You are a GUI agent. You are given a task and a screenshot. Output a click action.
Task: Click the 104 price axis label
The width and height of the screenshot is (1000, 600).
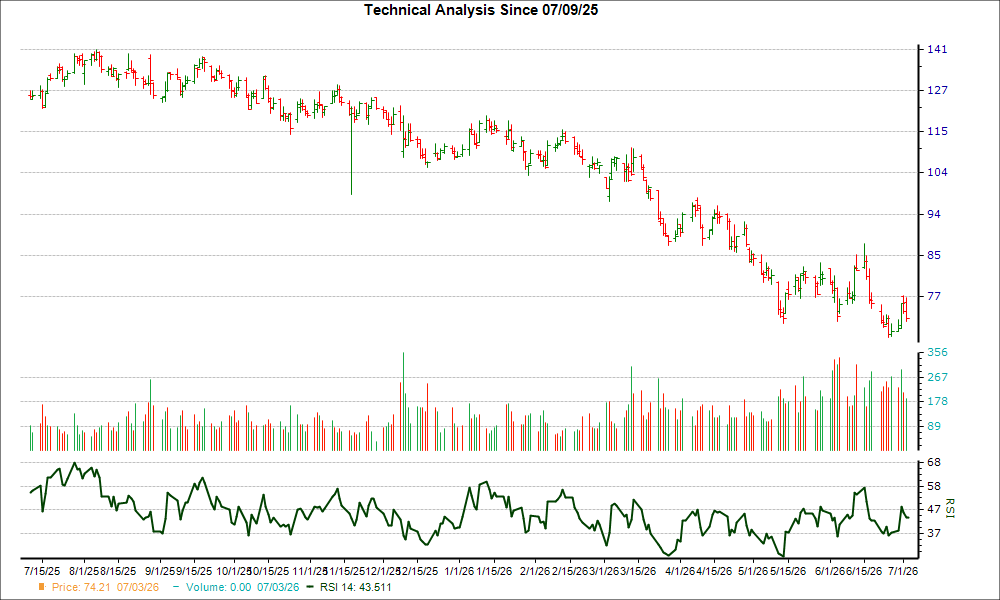point(937,172)
